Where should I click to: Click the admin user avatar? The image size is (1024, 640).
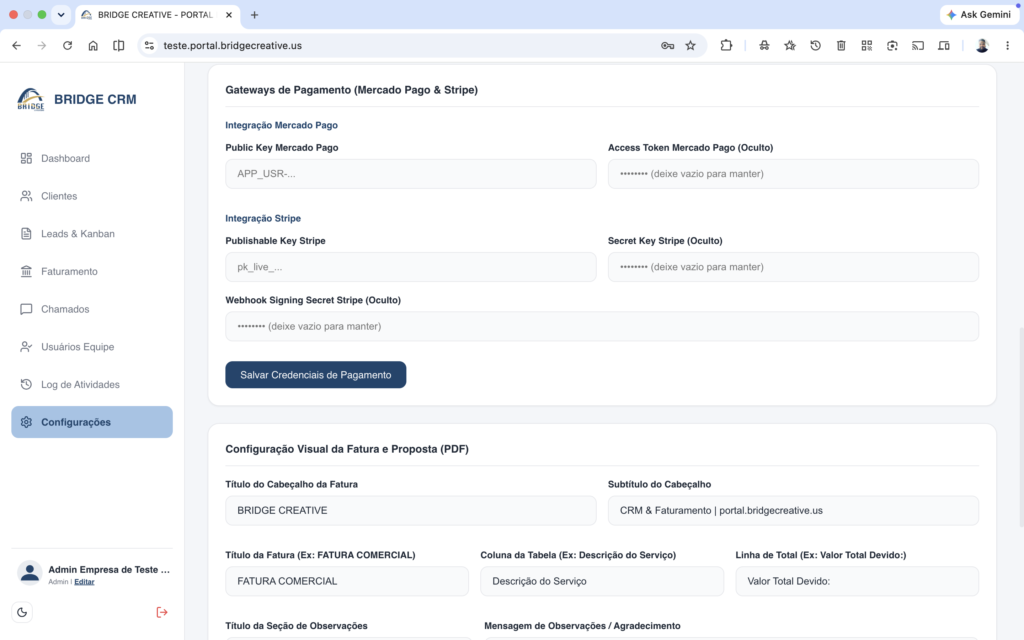coord(29,573)
